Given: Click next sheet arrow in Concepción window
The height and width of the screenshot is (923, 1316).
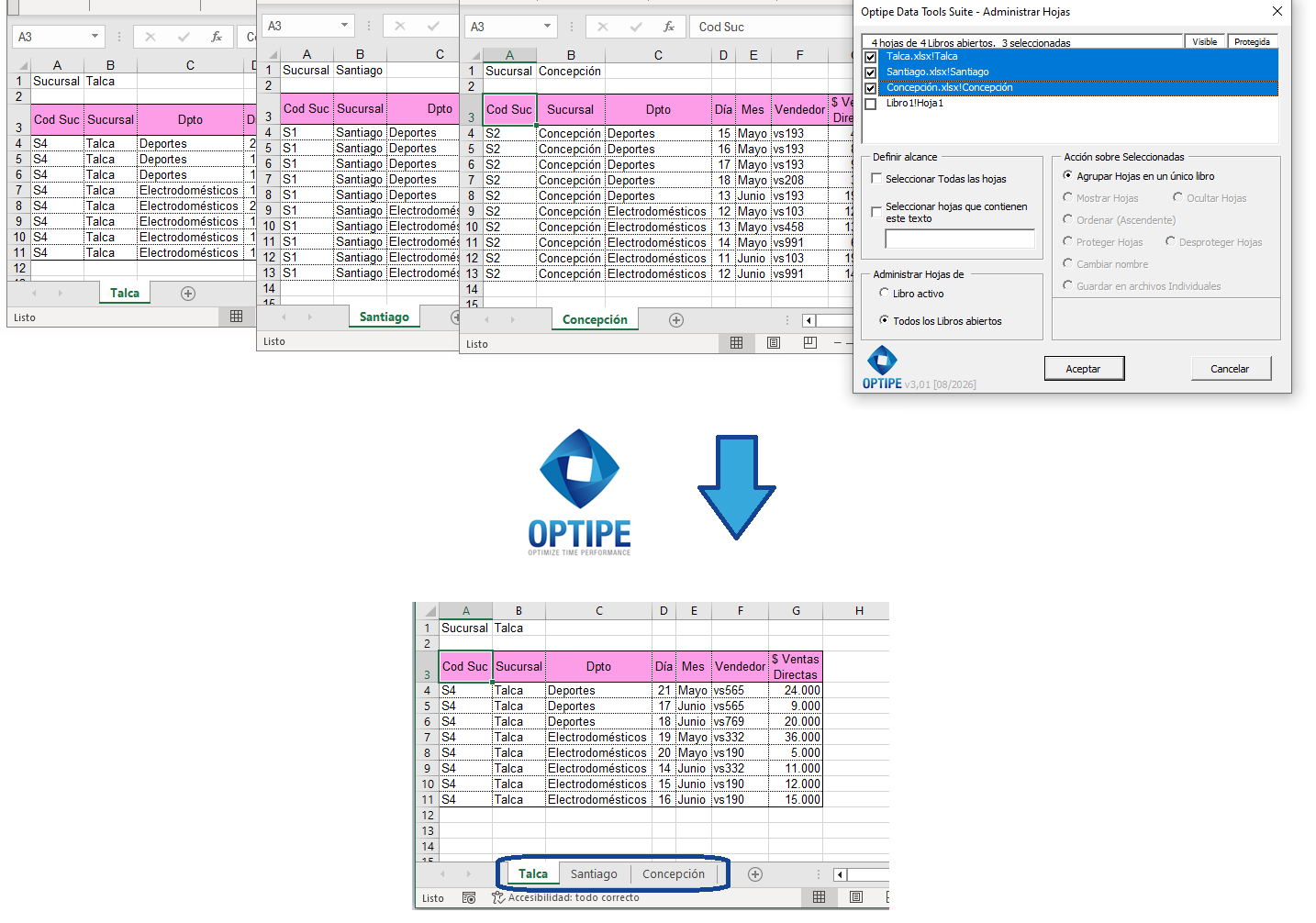Looking at the screenshot, I should click(512, 320).
